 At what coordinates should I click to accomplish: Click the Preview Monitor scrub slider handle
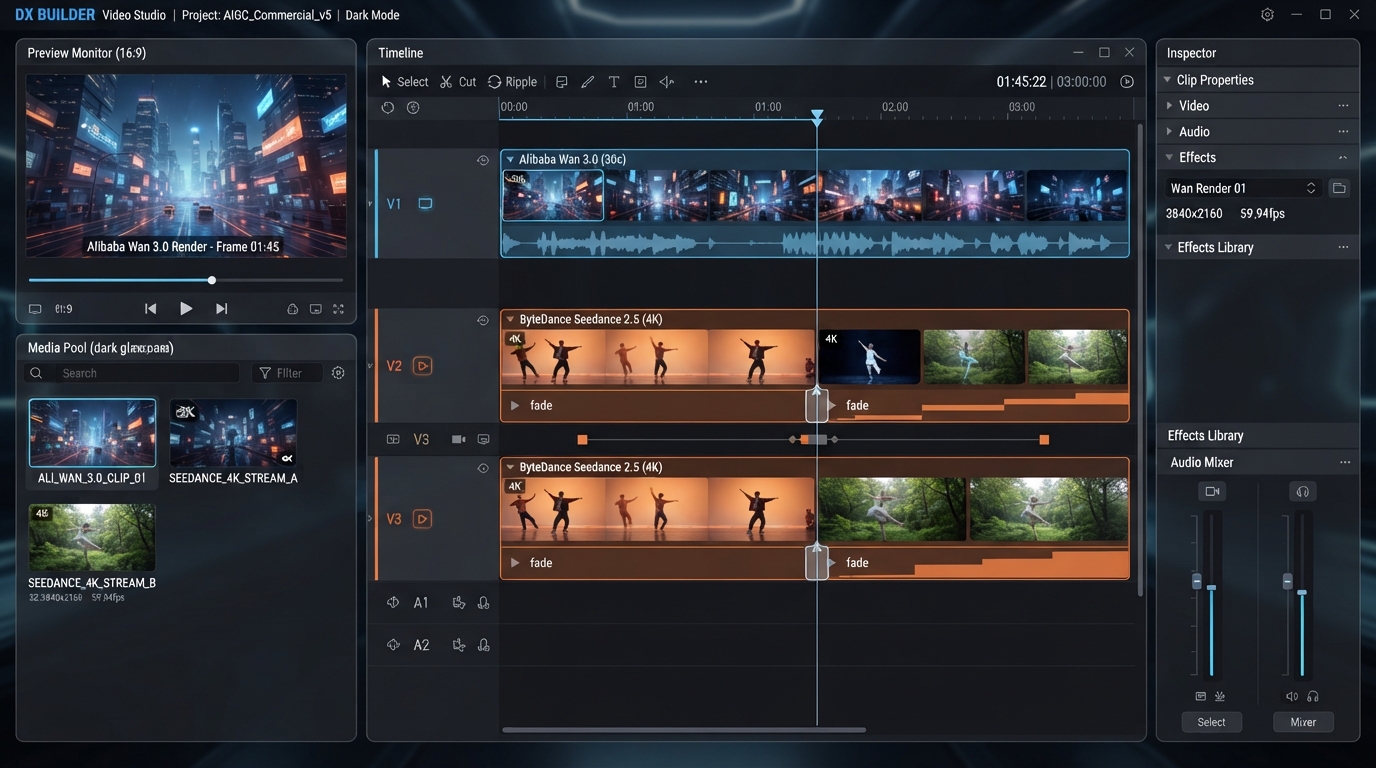(212, 280)
